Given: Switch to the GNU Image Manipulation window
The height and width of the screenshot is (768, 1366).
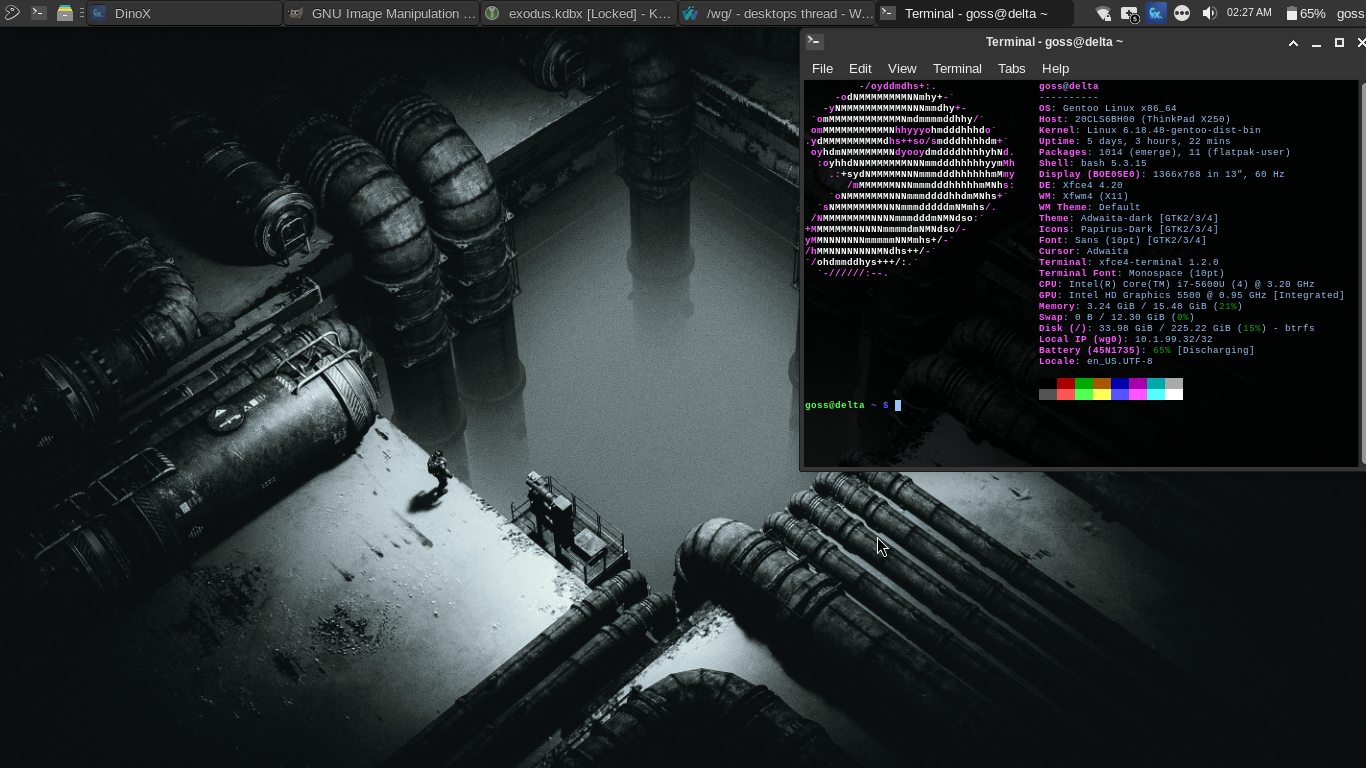Looking at the screenshot, I should [381, 13].
